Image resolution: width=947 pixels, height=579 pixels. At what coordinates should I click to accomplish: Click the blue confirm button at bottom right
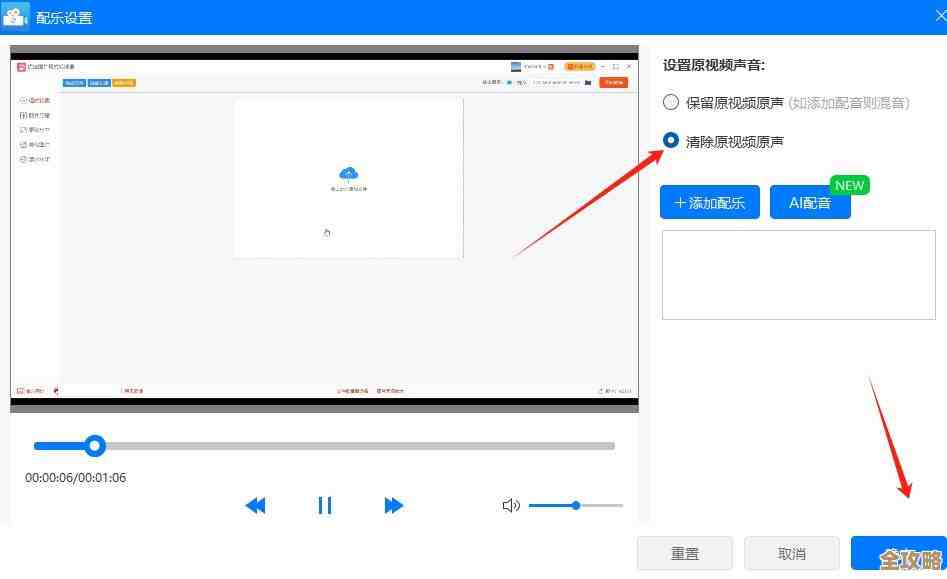coord(900,553)
